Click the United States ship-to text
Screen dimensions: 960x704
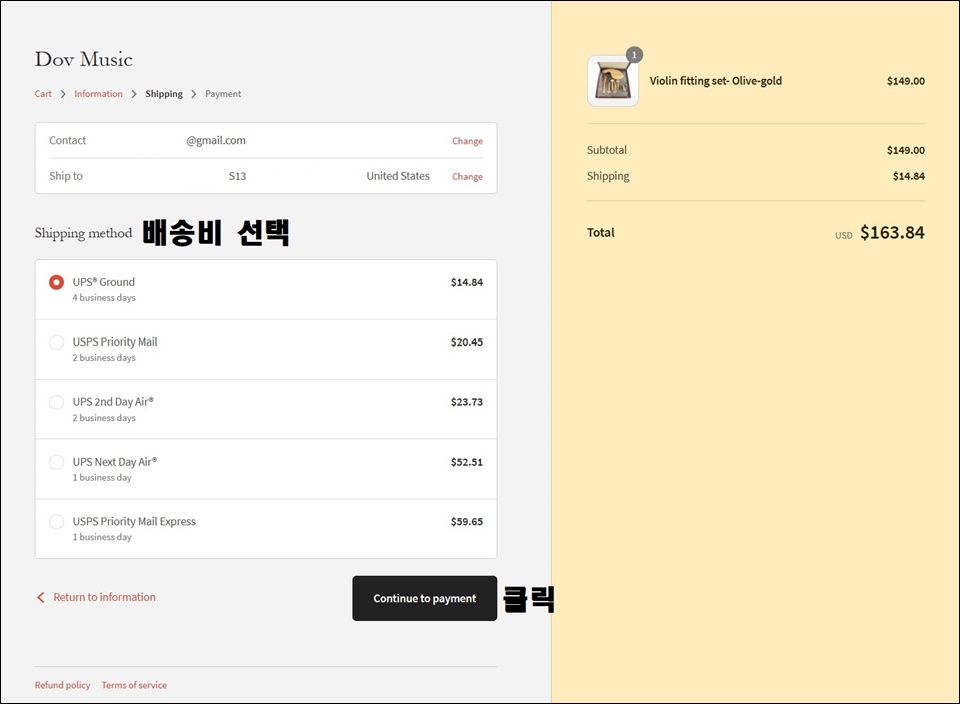(x=398, y=176)
